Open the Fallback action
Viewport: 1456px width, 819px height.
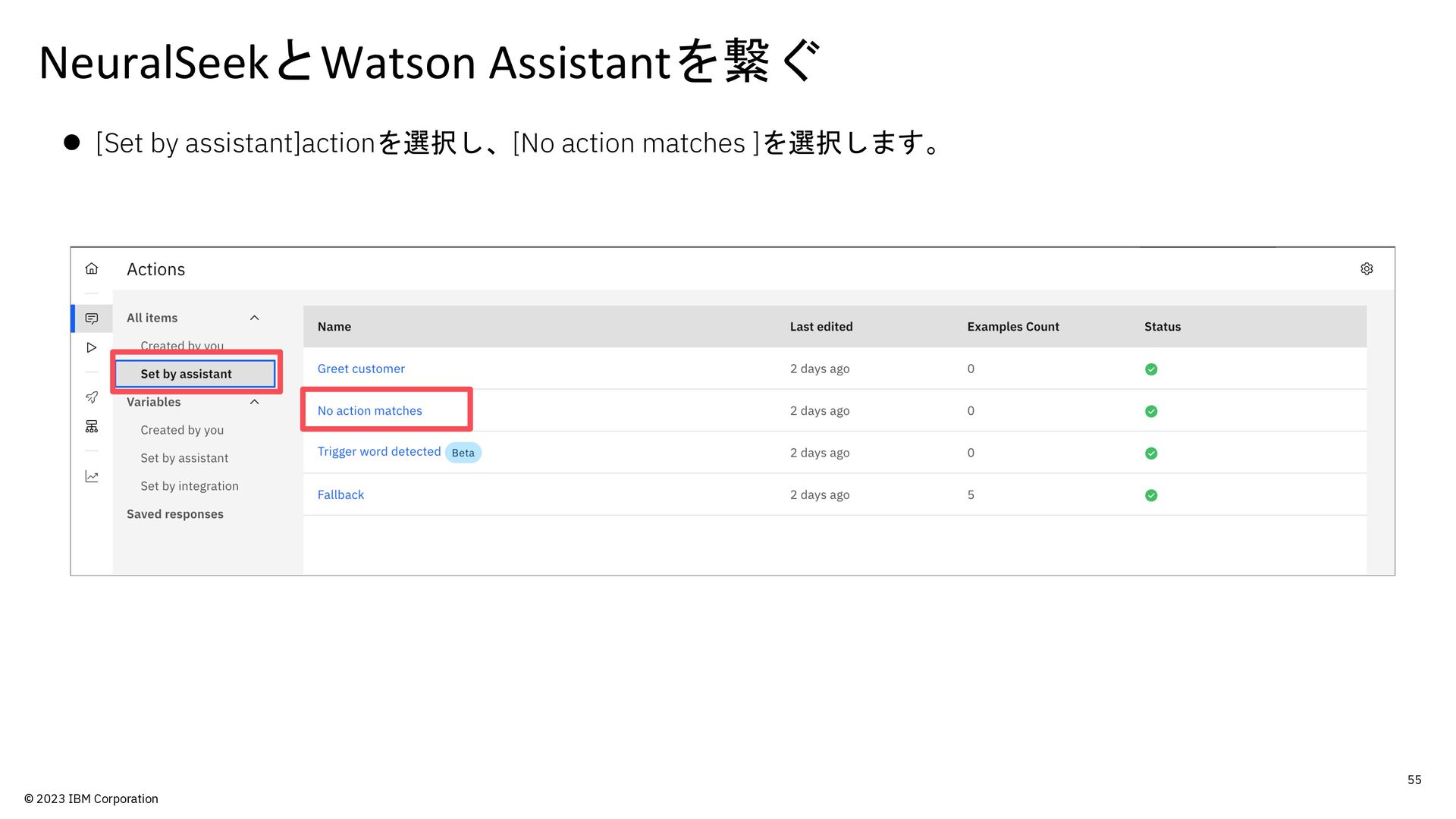pyautogui.click(x=340, y=494)
